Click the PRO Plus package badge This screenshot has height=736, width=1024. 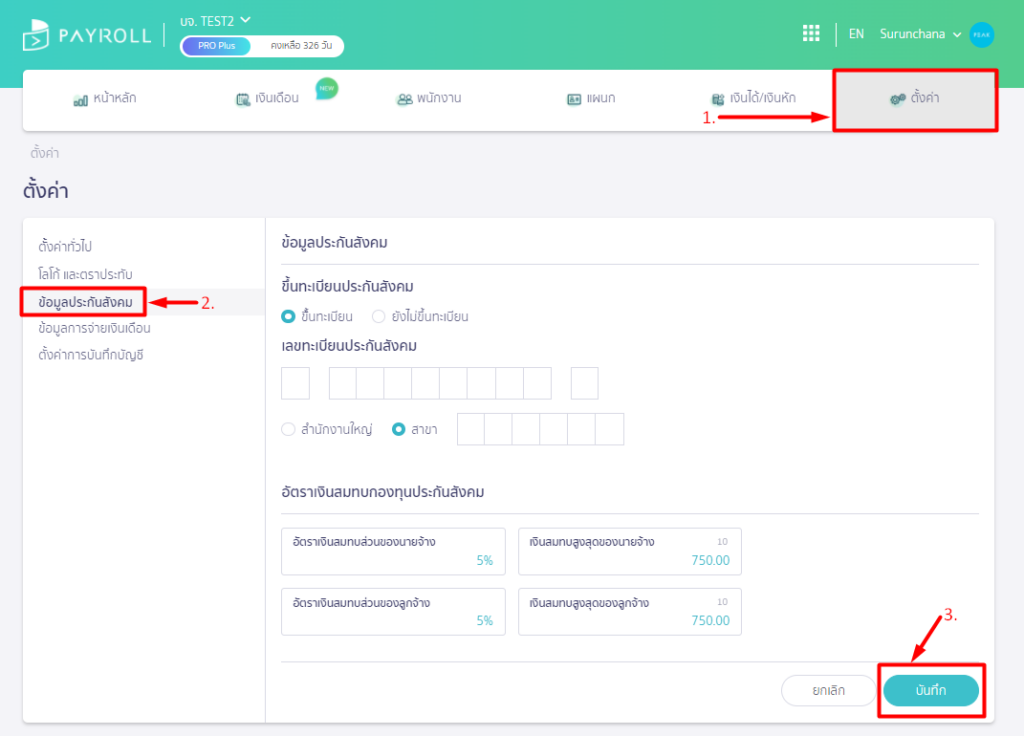point(216,46)
